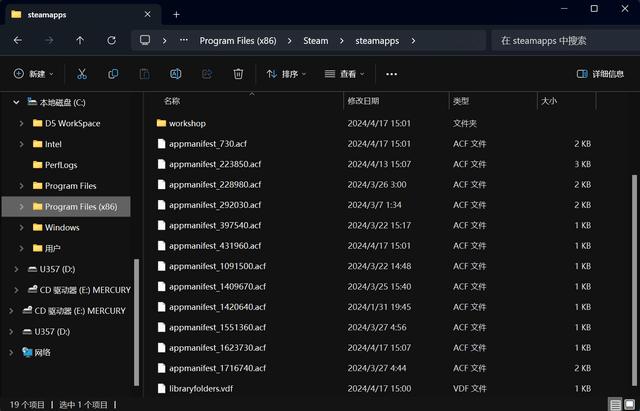Switch to details list view icon

coord(615,404)
